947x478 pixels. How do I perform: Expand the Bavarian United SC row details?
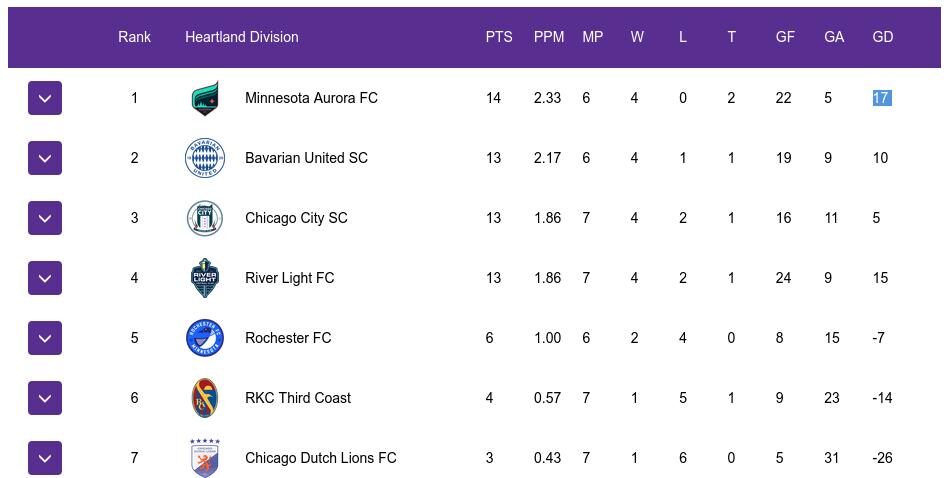pos(45,158)
